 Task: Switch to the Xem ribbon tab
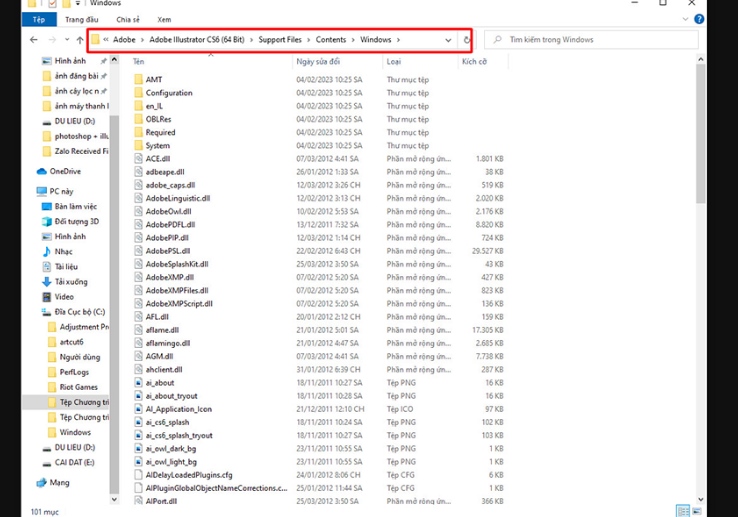[163, 19]
